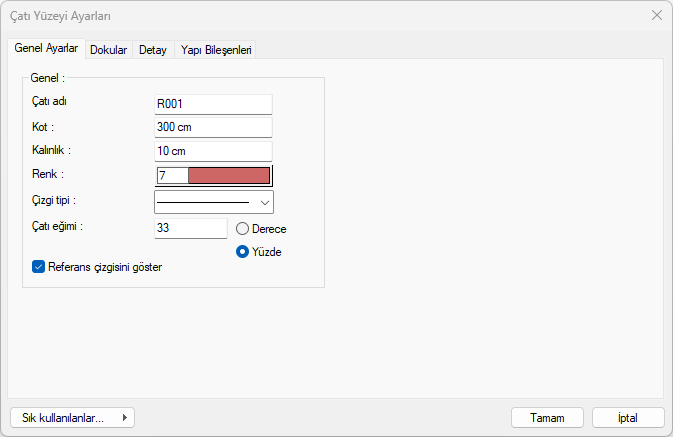Open the Dokular tab
Image resolution: width=673 pixels, height=437 pixels.
click(108, 49)
